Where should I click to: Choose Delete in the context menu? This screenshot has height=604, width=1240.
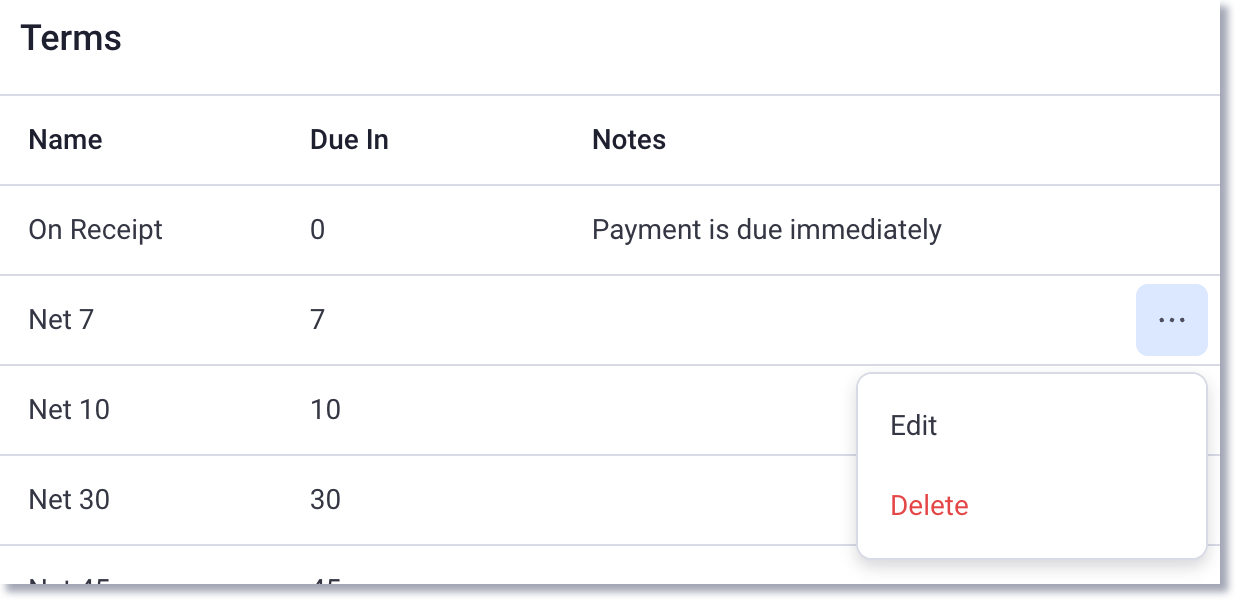[x=929, y=506]
